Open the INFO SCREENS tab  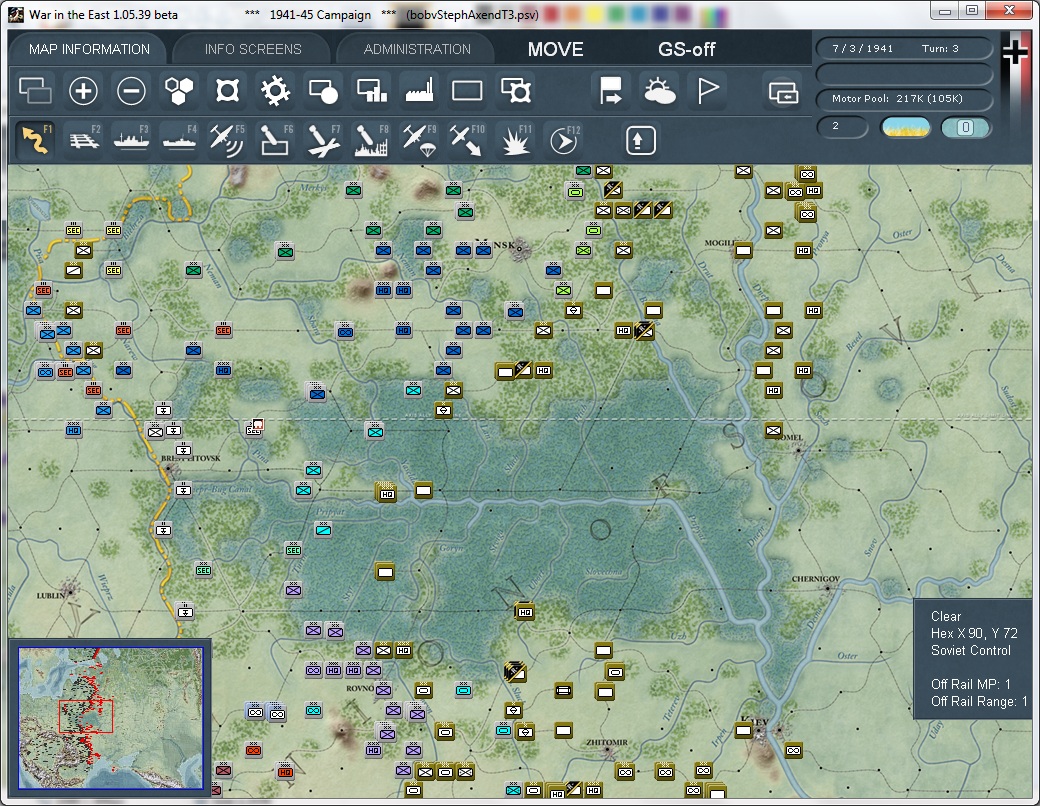click(253, 49)
